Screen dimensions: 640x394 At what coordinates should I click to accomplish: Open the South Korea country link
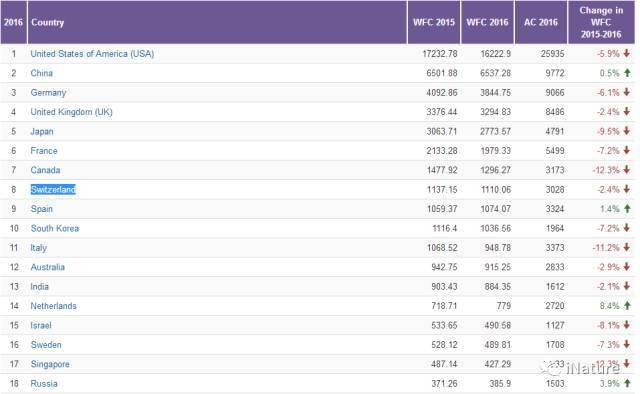pyautogui.click(x=55, y=228)
